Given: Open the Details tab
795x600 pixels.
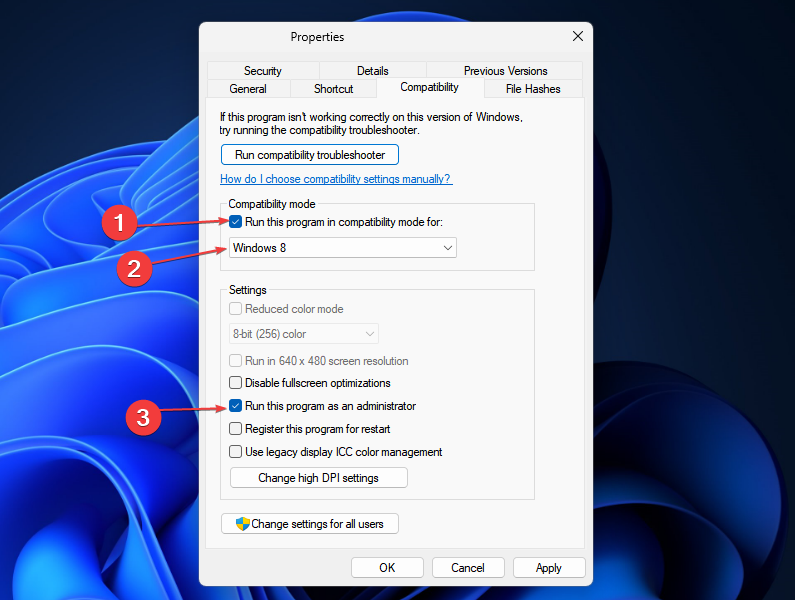Looking at the screenshot, I should 372,71.
